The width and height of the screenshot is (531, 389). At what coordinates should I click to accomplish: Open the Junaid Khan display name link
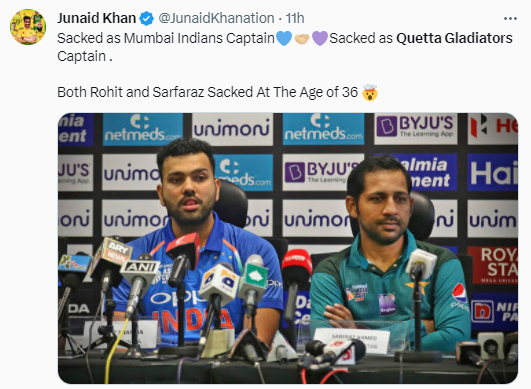pyautogui.click(x=97, y=18)
